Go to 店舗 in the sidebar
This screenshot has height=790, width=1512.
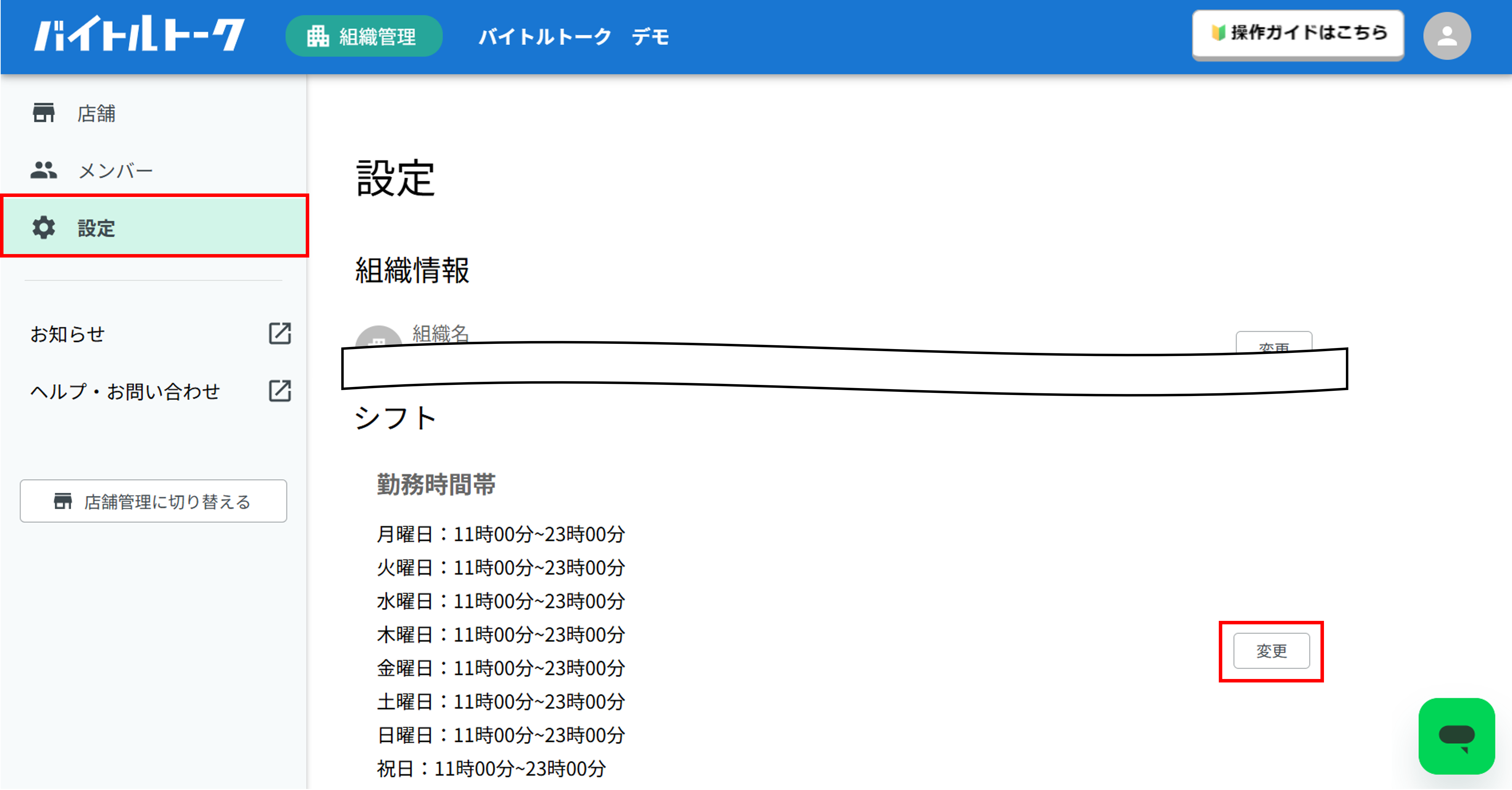click(154, 113)
